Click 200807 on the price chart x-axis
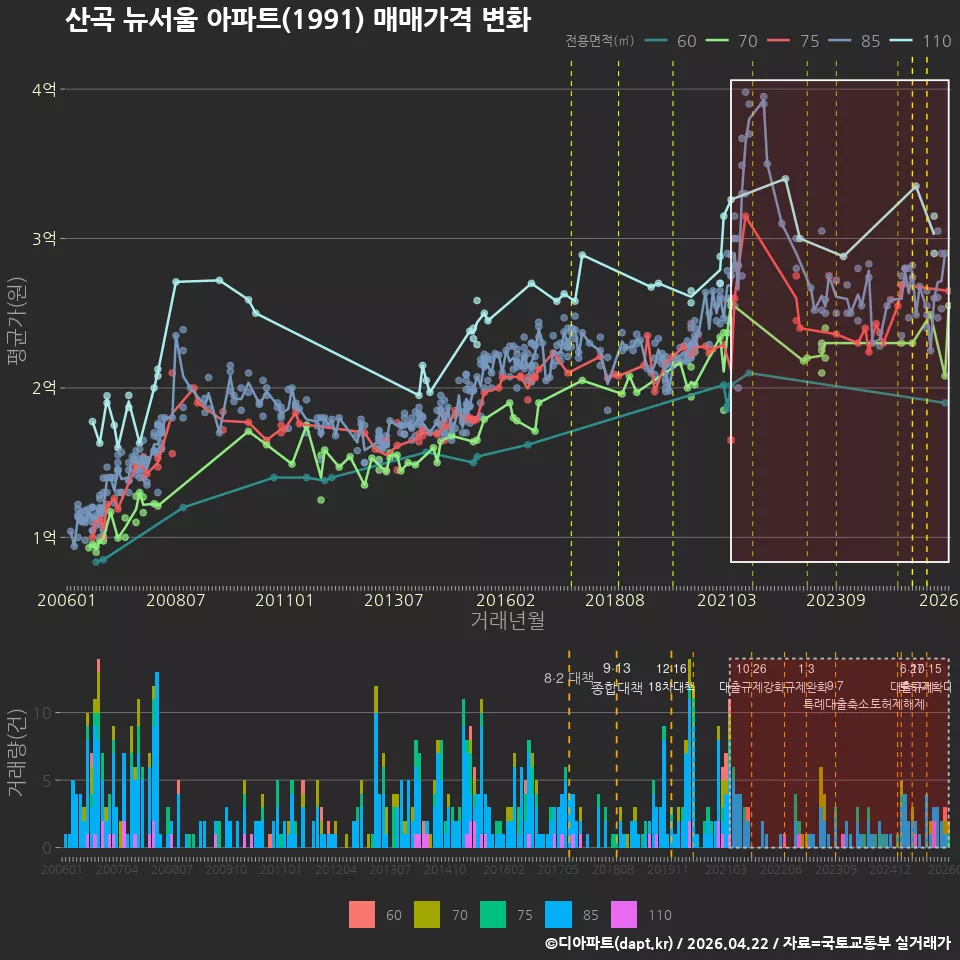This screenshot has height=960, width=960. click(175, 600)
